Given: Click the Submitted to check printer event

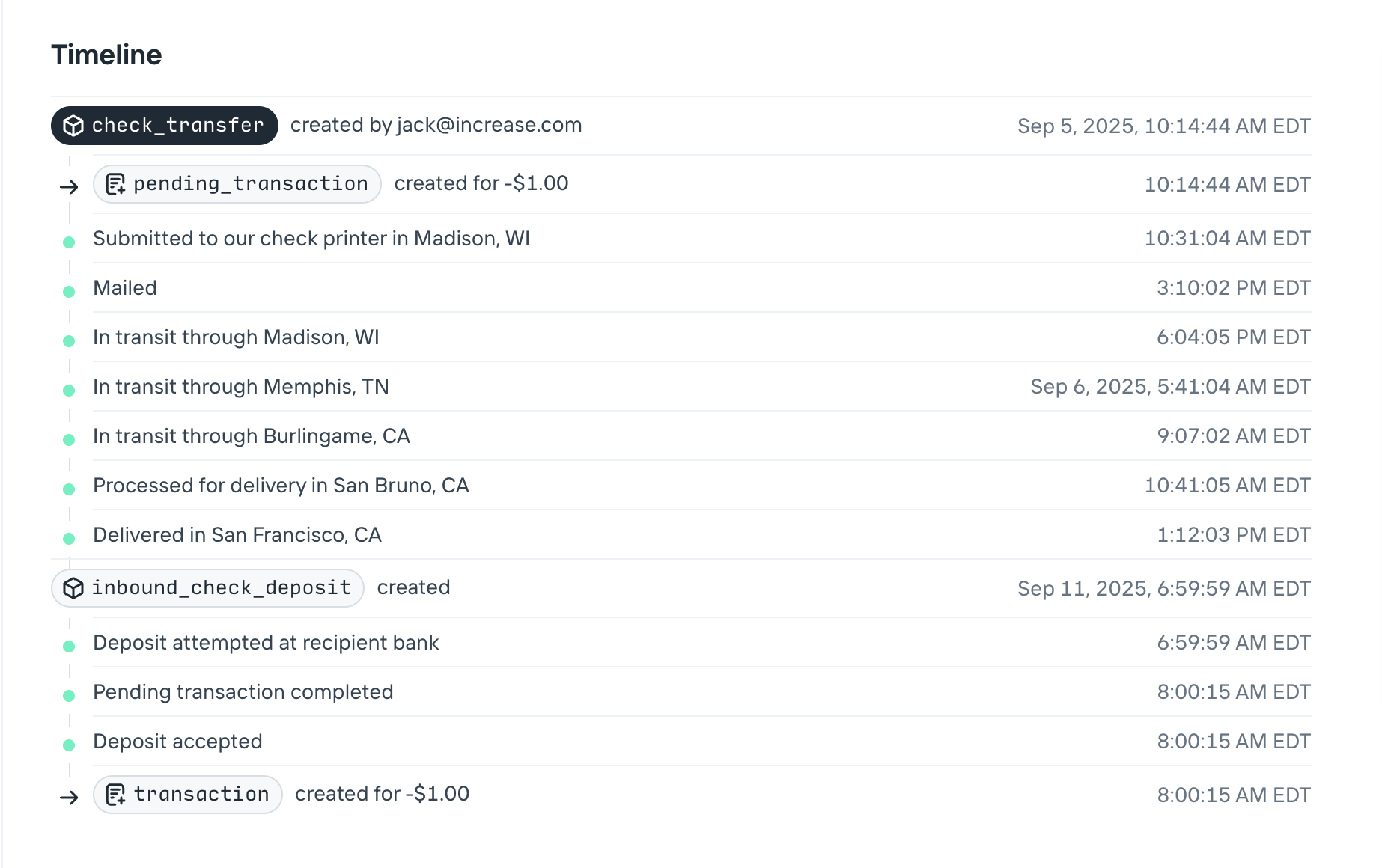Looking at the screenshot, I should 311,239.
